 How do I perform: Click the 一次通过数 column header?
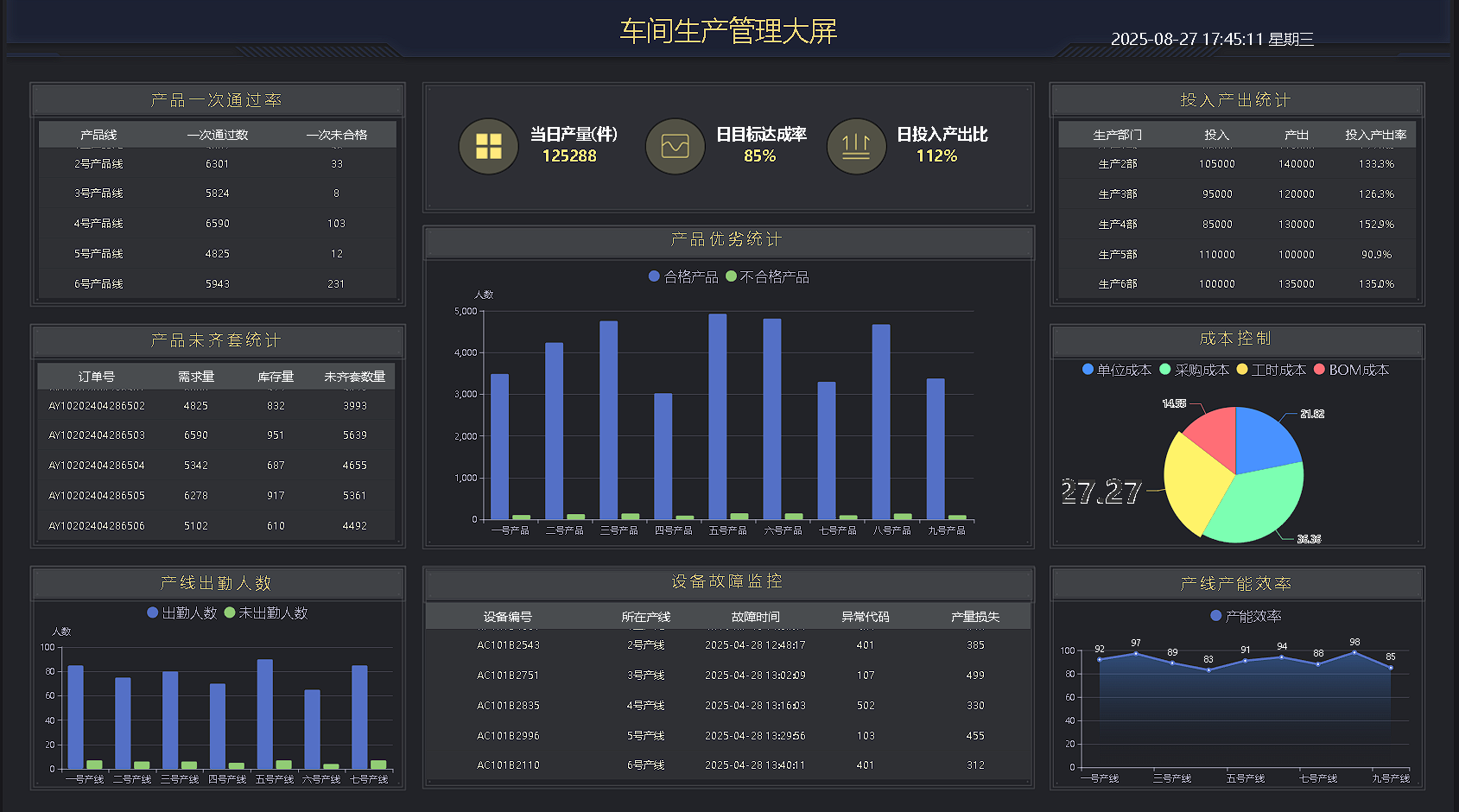click(x=218, y=135)
